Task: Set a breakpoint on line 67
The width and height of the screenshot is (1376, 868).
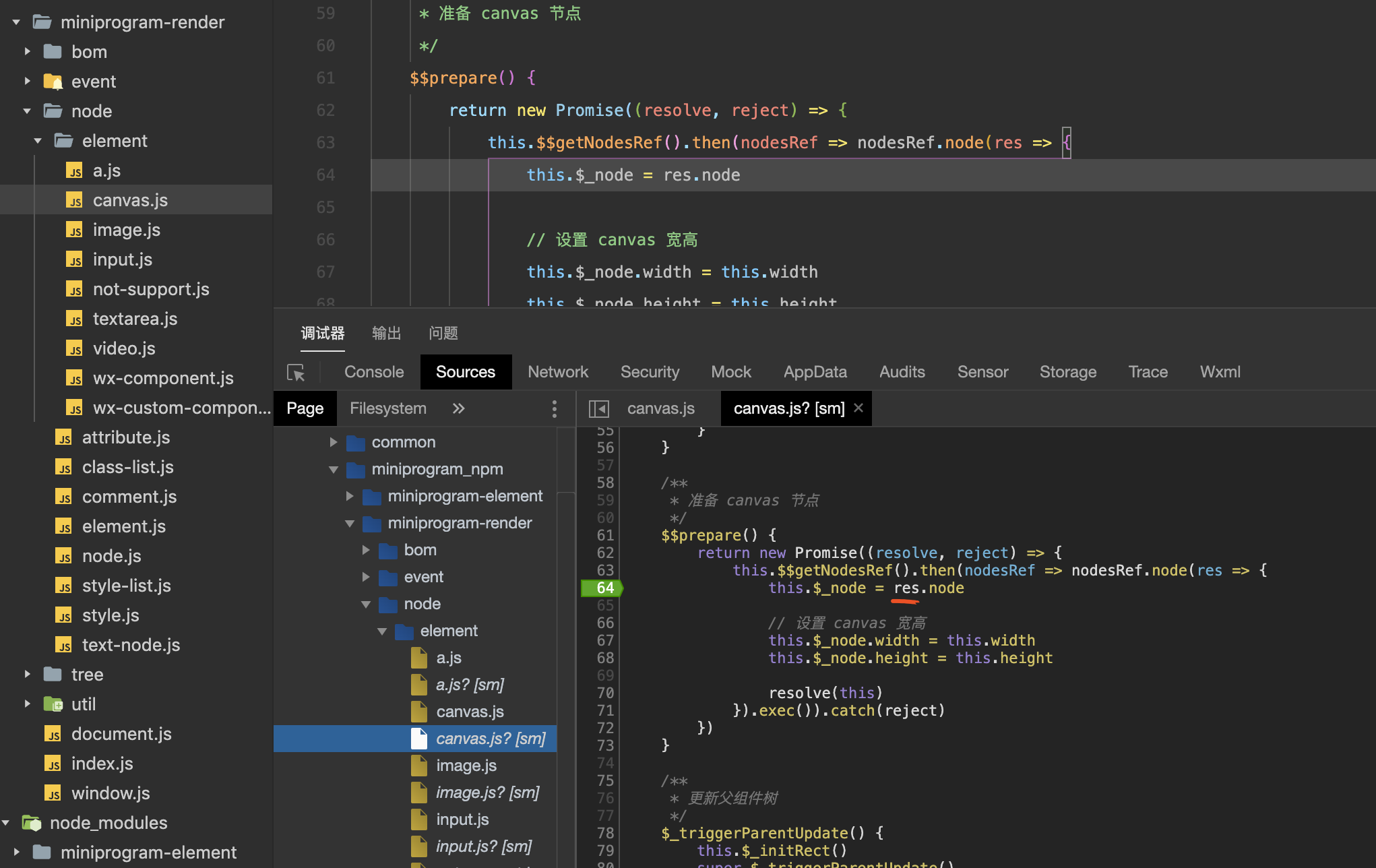Action: (x=604, y=641)
